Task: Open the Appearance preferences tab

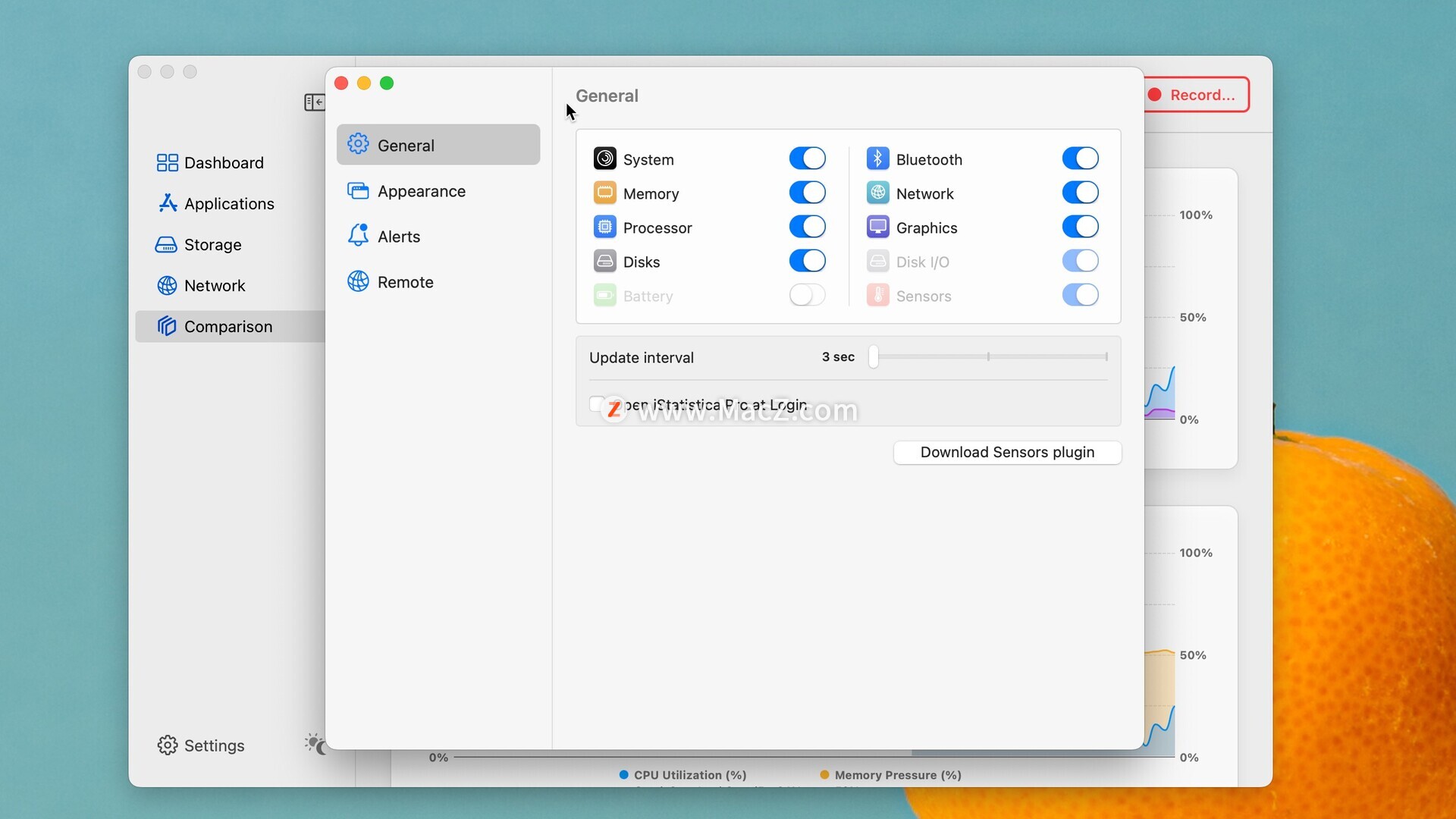Action: [438, 191]
